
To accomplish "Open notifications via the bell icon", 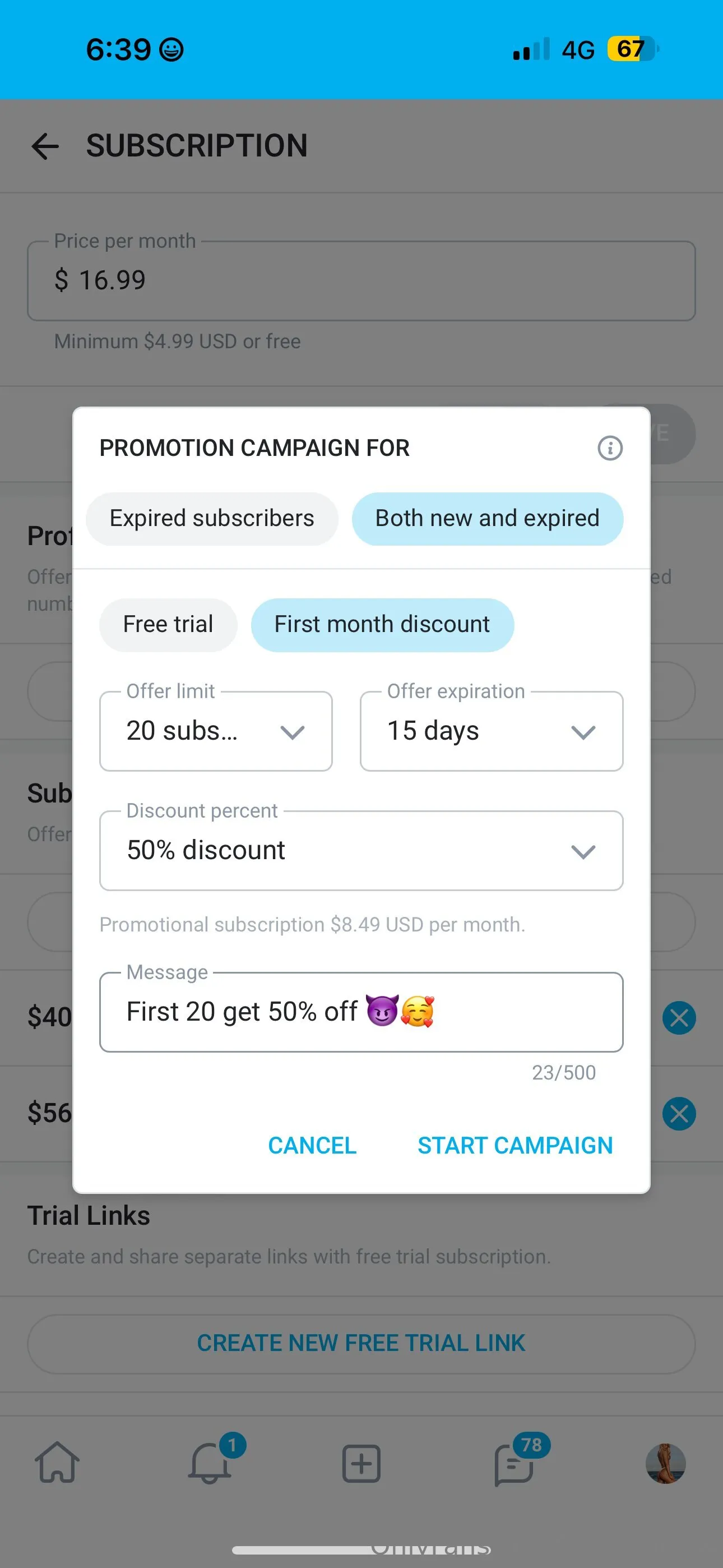I will (210, 1463).
